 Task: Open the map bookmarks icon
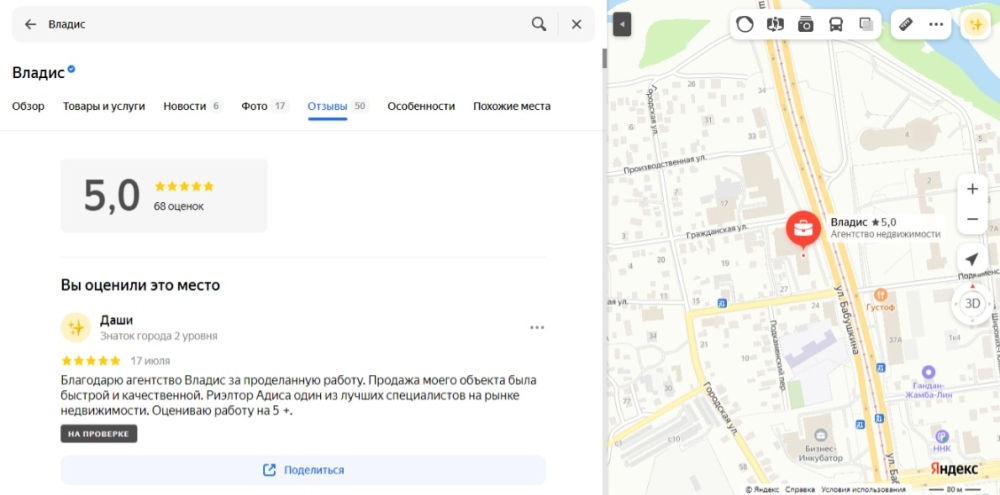tap(775, 25)
